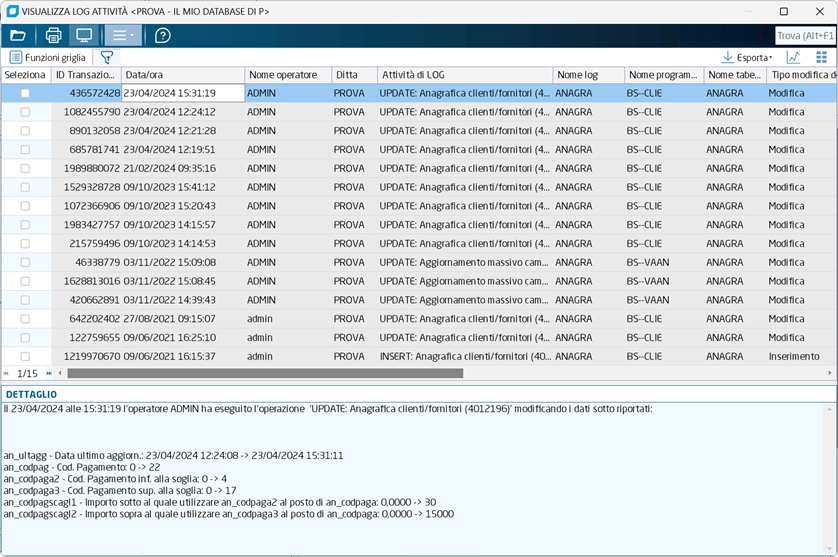Click in the Trova search field
The height and width of the screenshot is (557, 838).
tap(805, 36)
